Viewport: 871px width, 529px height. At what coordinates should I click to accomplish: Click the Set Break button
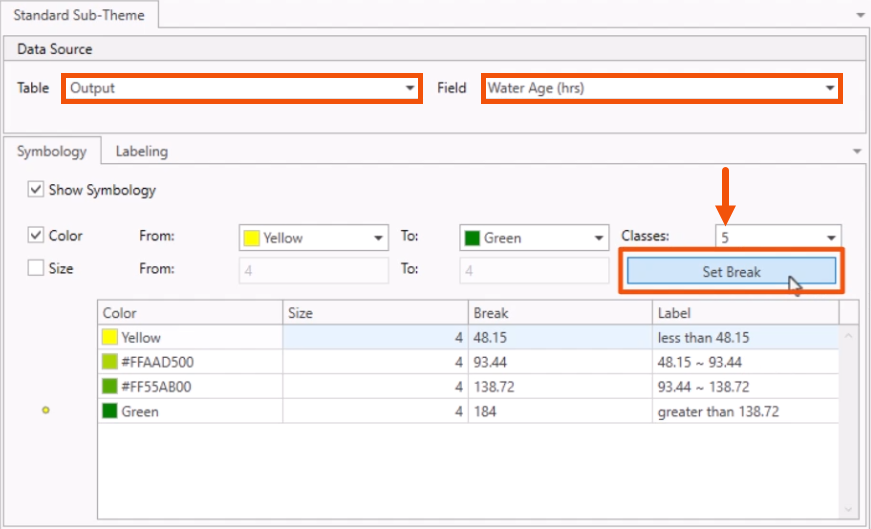tap(731, 272)
